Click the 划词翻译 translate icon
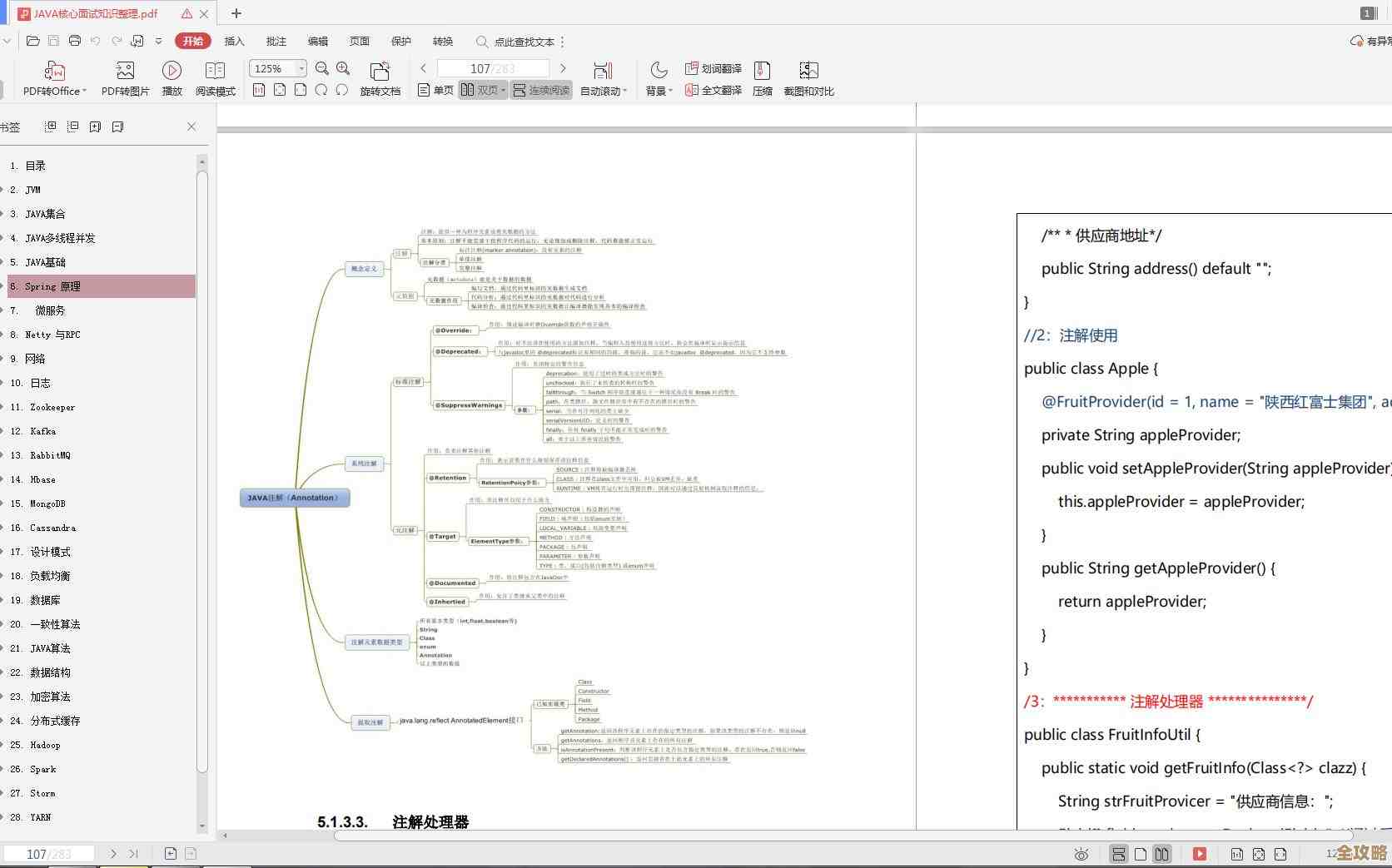The height and width of the screenshot is (868, 1392). 713,68
